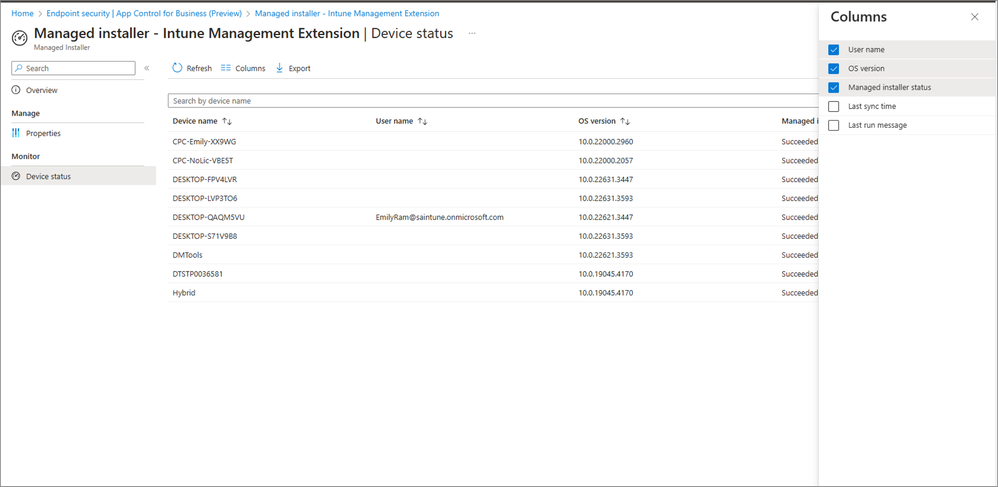
Task: Click the Device name column header
Action: tap(195, 121)
